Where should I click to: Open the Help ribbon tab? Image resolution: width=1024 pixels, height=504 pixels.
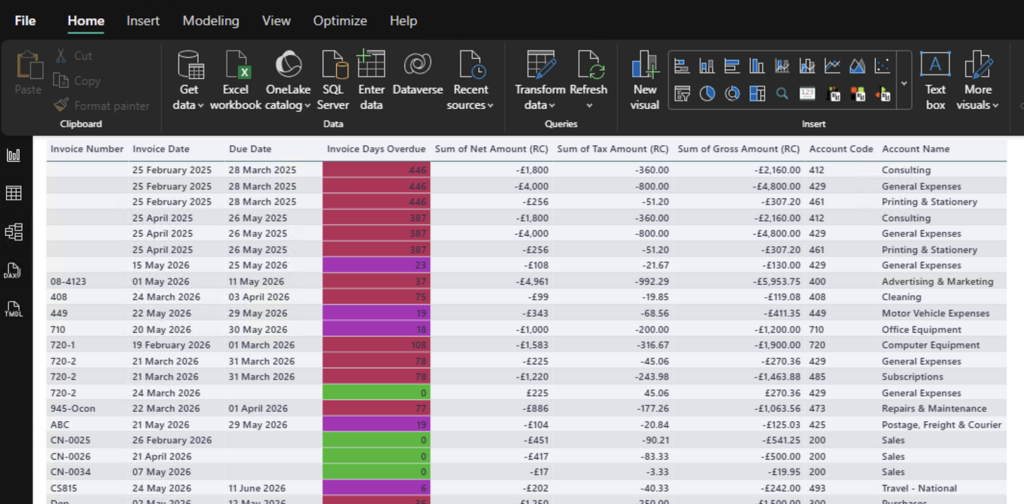click(403, 21)
